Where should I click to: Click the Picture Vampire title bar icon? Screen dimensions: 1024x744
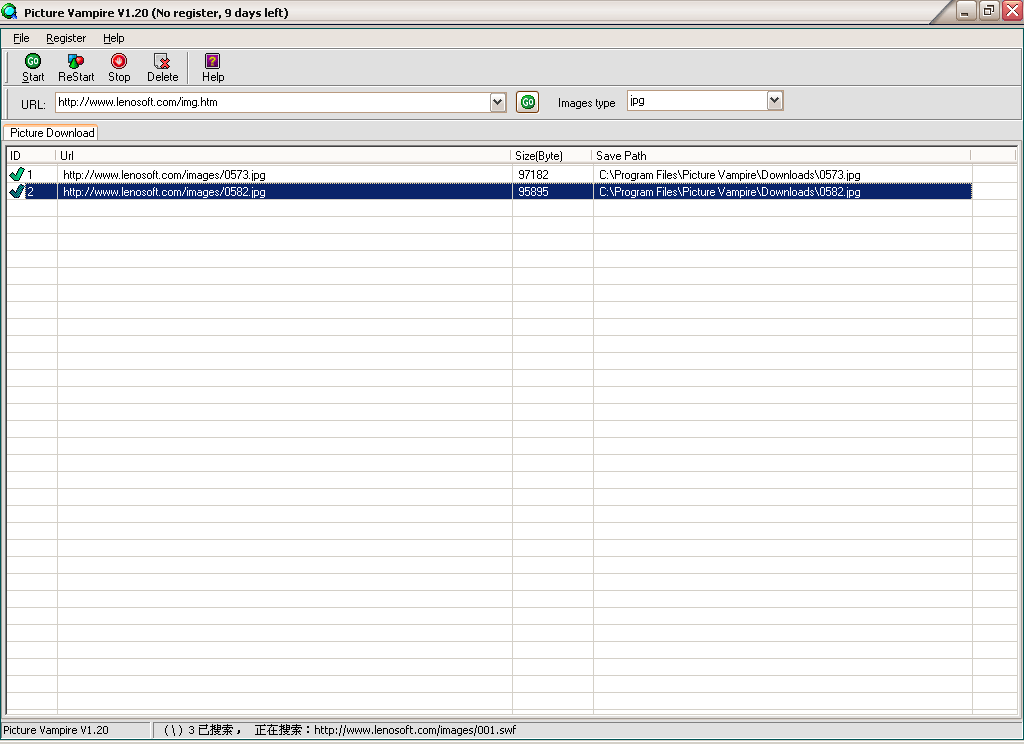(x=9, y=11)
